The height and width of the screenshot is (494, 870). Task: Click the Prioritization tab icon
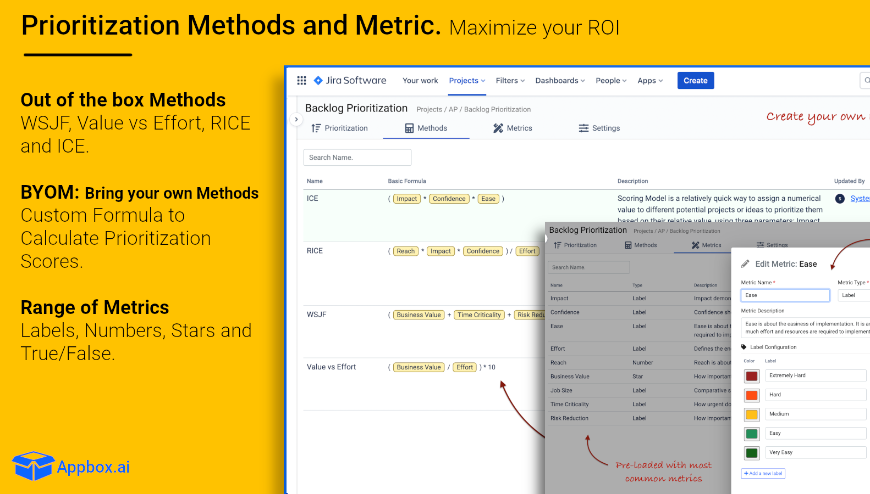tap(316, 128)
